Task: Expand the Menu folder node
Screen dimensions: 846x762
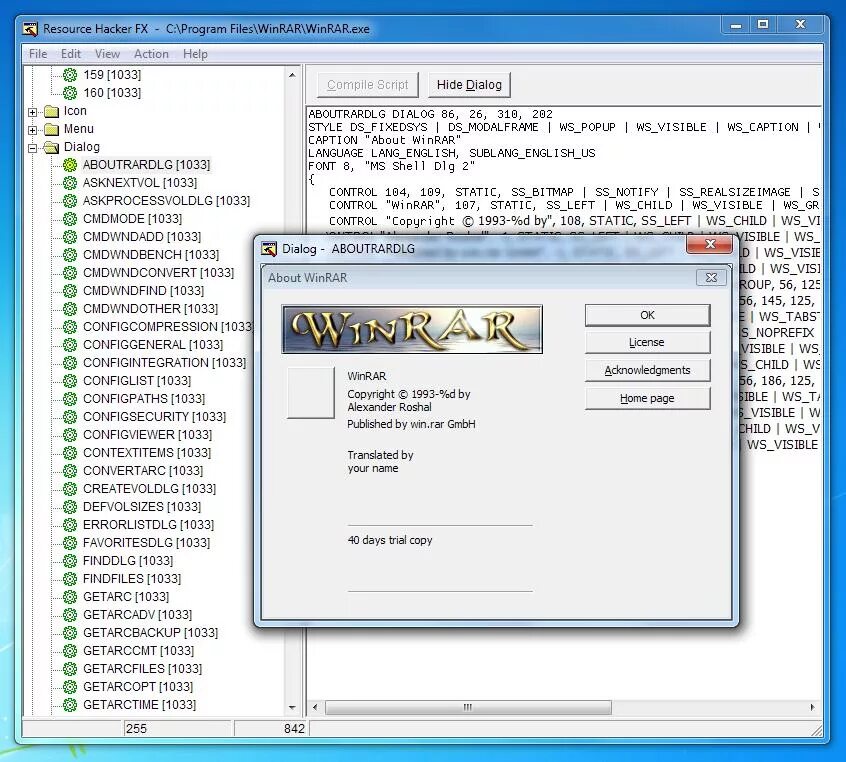Action: (x=33, y=130)
